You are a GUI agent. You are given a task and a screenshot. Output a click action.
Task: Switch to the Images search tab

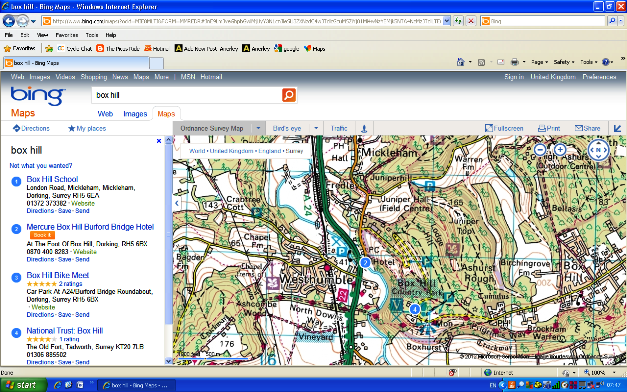tap(135, 114)
